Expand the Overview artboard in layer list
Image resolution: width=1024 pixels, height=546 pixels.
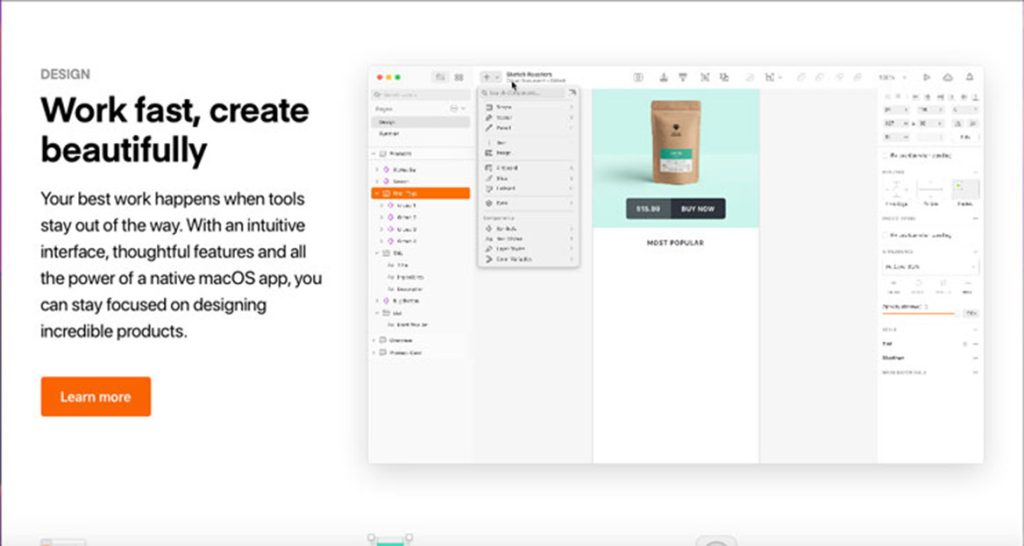tap(375, 340)
